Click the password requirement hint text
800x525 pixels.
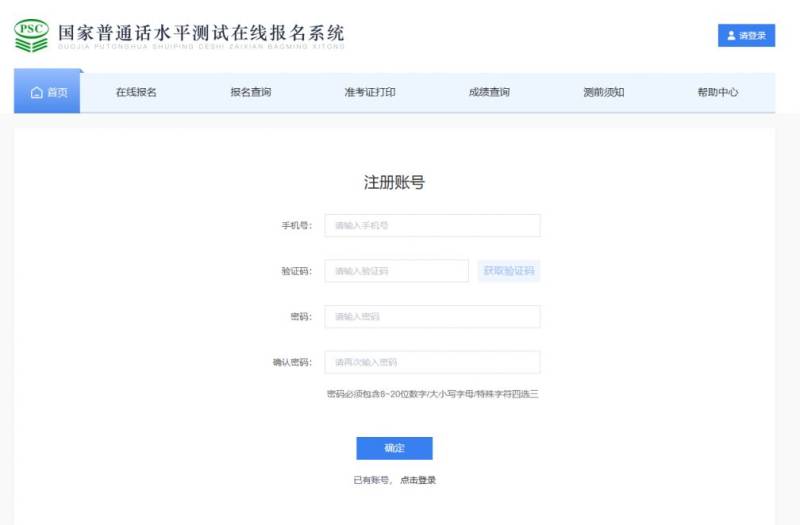coord(432,394)
